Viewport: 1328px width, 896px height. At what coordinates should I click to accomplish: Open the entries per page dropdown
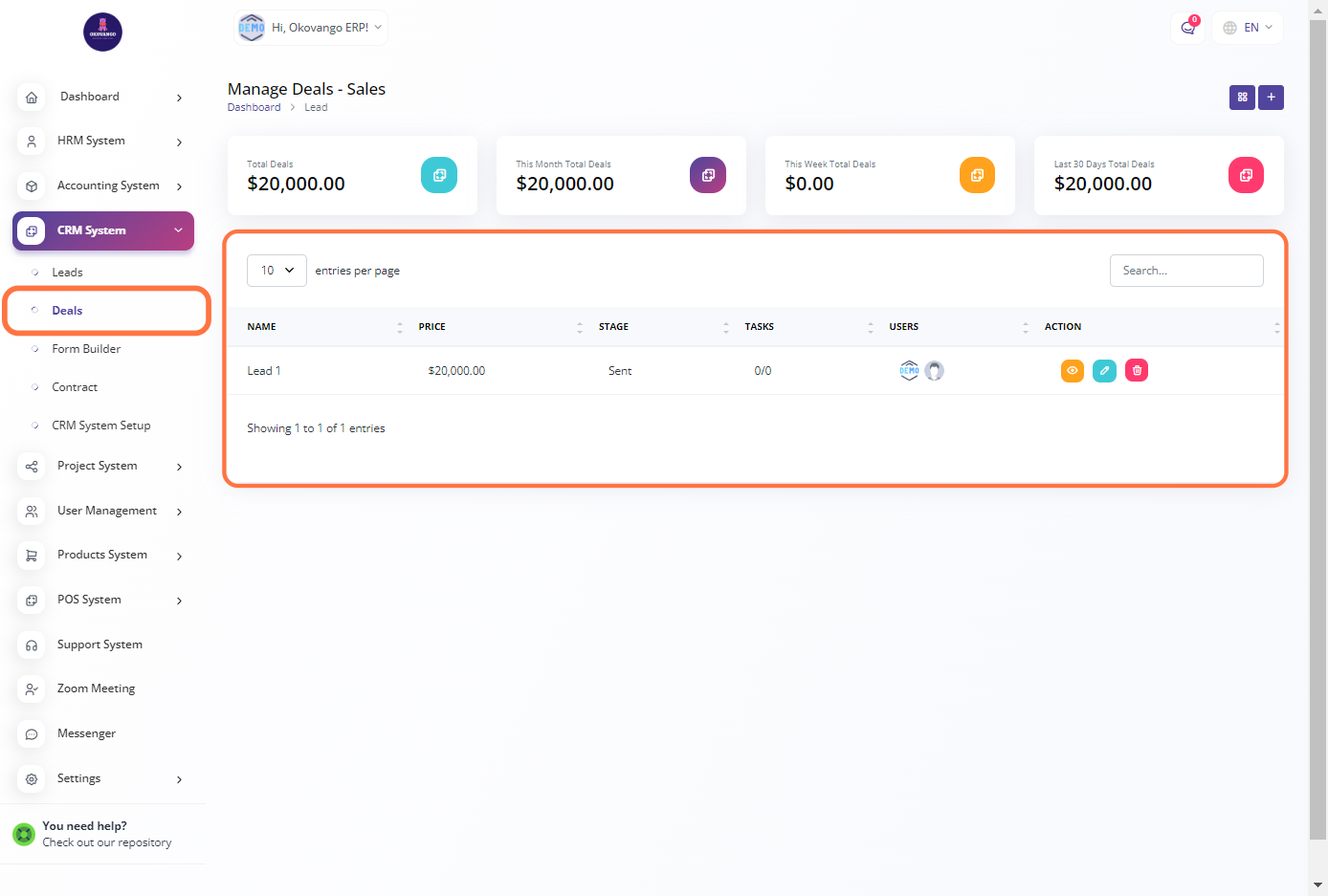point(277,271)
